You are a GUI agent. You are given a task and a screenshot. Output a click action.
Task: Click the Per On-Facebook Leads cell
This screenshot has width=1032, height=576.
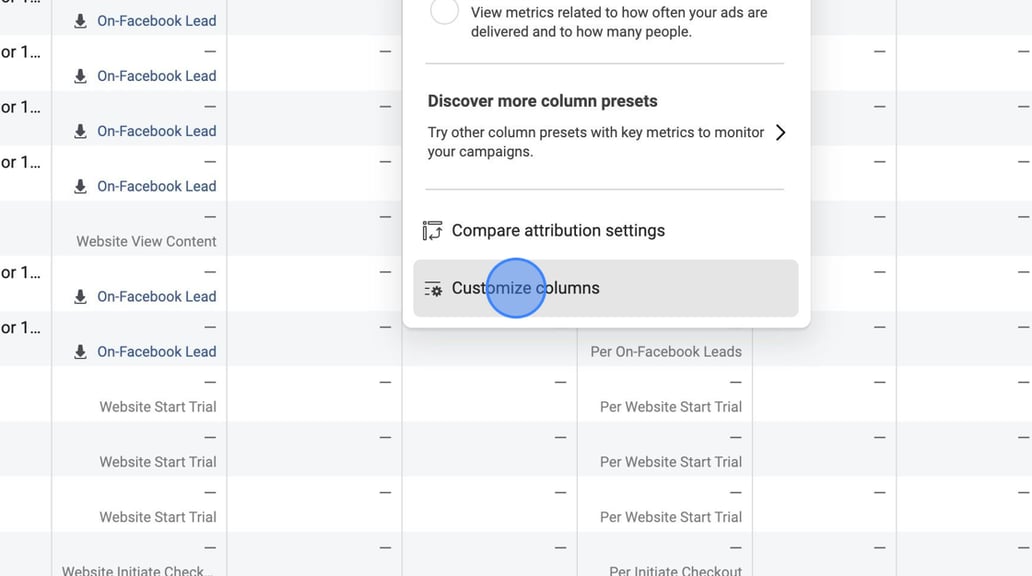pos(664,351)
